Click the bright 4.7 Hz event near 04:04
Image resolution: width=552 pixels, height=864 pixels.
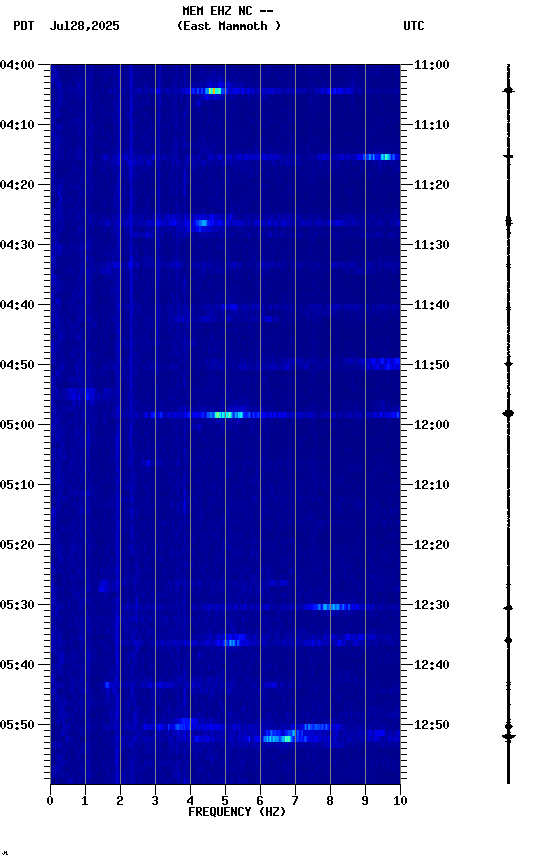click(214, 91)
